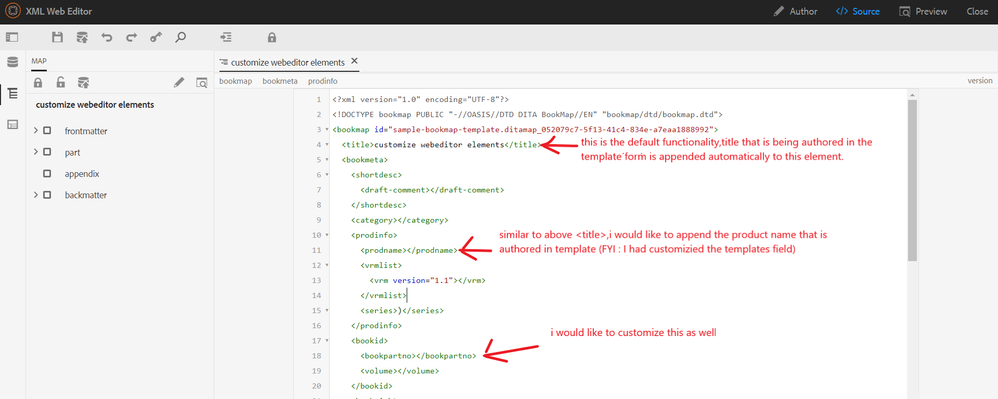Close the customize webeditor elements tab
This screenshot has height=399, width=998.
[355, 61]
